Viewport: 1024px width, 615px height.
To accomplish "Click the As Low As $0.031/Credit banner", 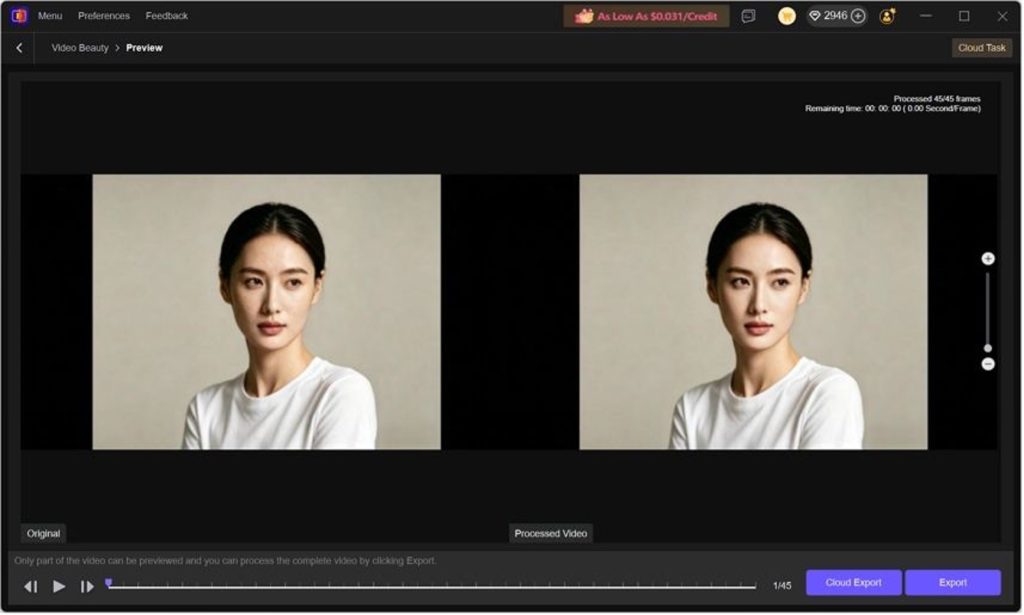I will [x=647, y=16].
